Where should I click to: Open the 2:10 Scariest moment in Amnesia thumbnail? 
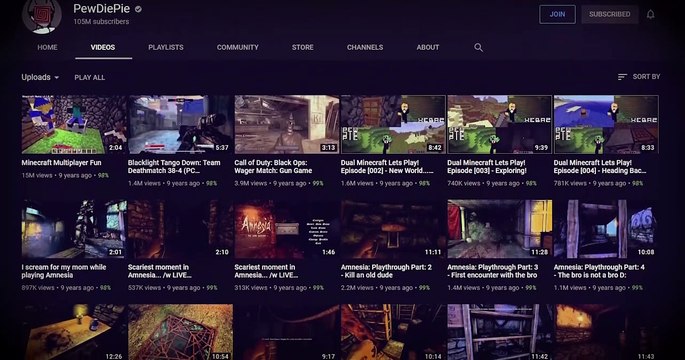point(180,229)
